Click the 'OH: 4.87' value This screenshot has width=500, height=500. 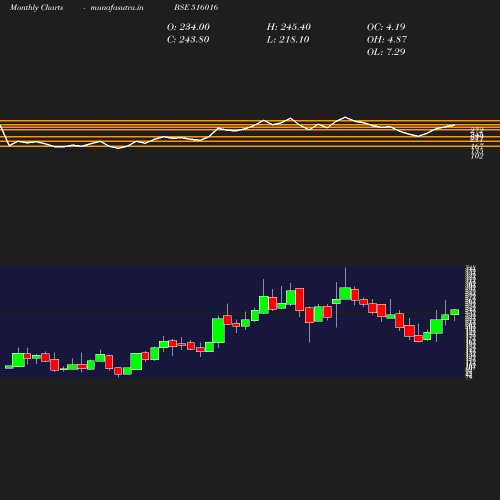387,40
